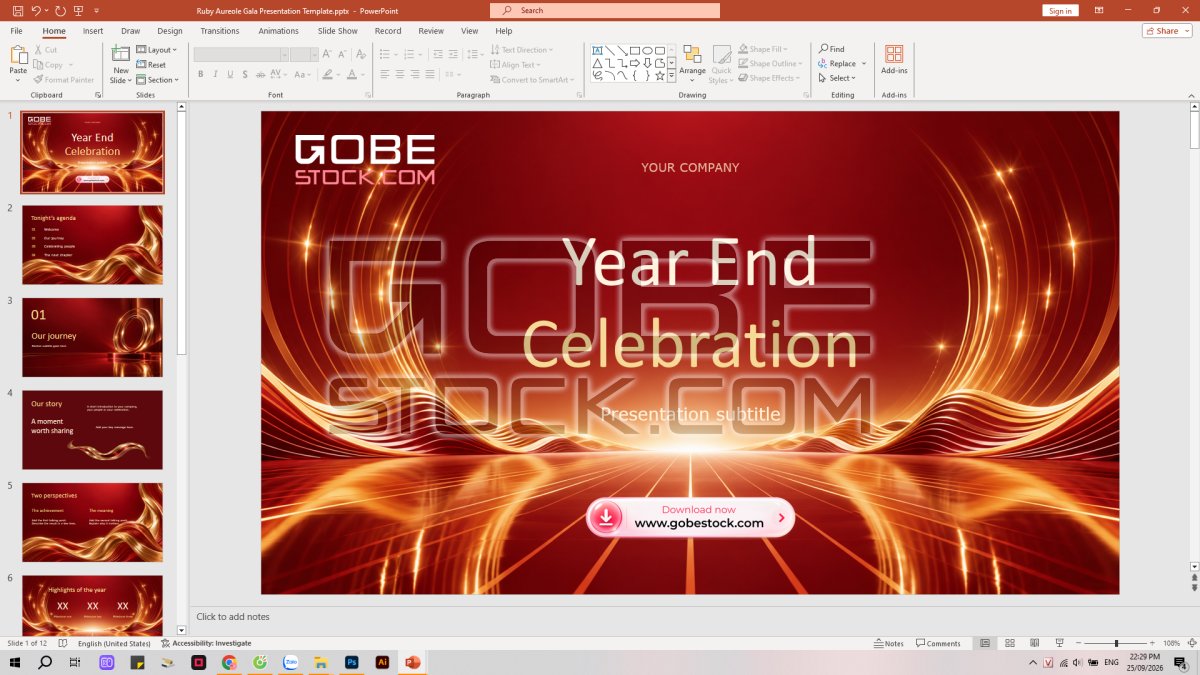This screenshot has height=675, width=1200.
Task: Switch to Slide Sorter view
Action: pos(1010,643)
